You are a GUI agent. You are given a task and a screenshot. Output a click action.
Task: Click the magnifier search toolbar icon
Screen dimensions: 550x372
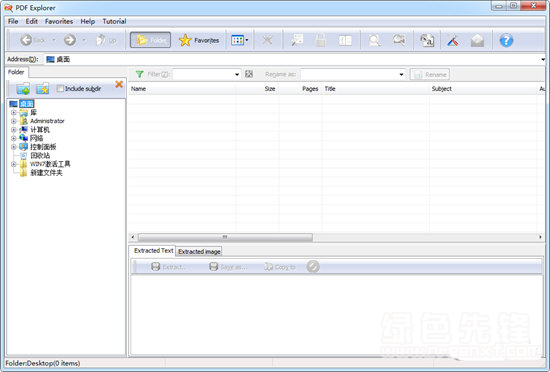tap(375, 40)
